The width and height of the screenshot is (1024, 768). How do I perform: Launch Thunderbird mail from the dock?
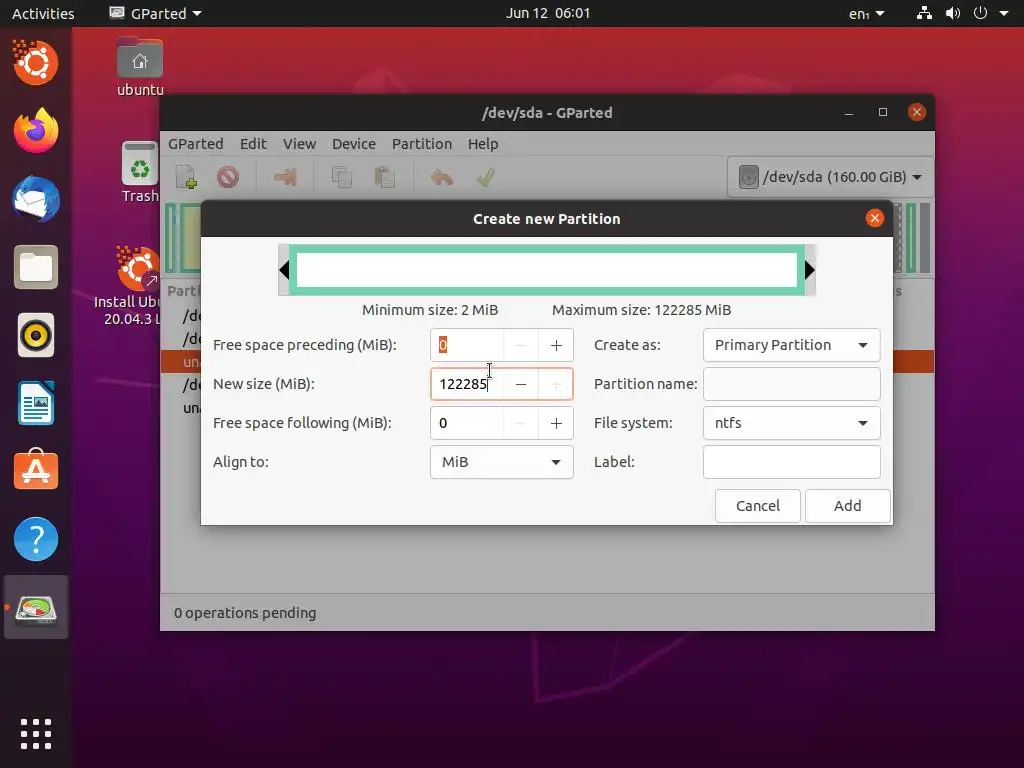pyautogui.click(x=36, y=199)
